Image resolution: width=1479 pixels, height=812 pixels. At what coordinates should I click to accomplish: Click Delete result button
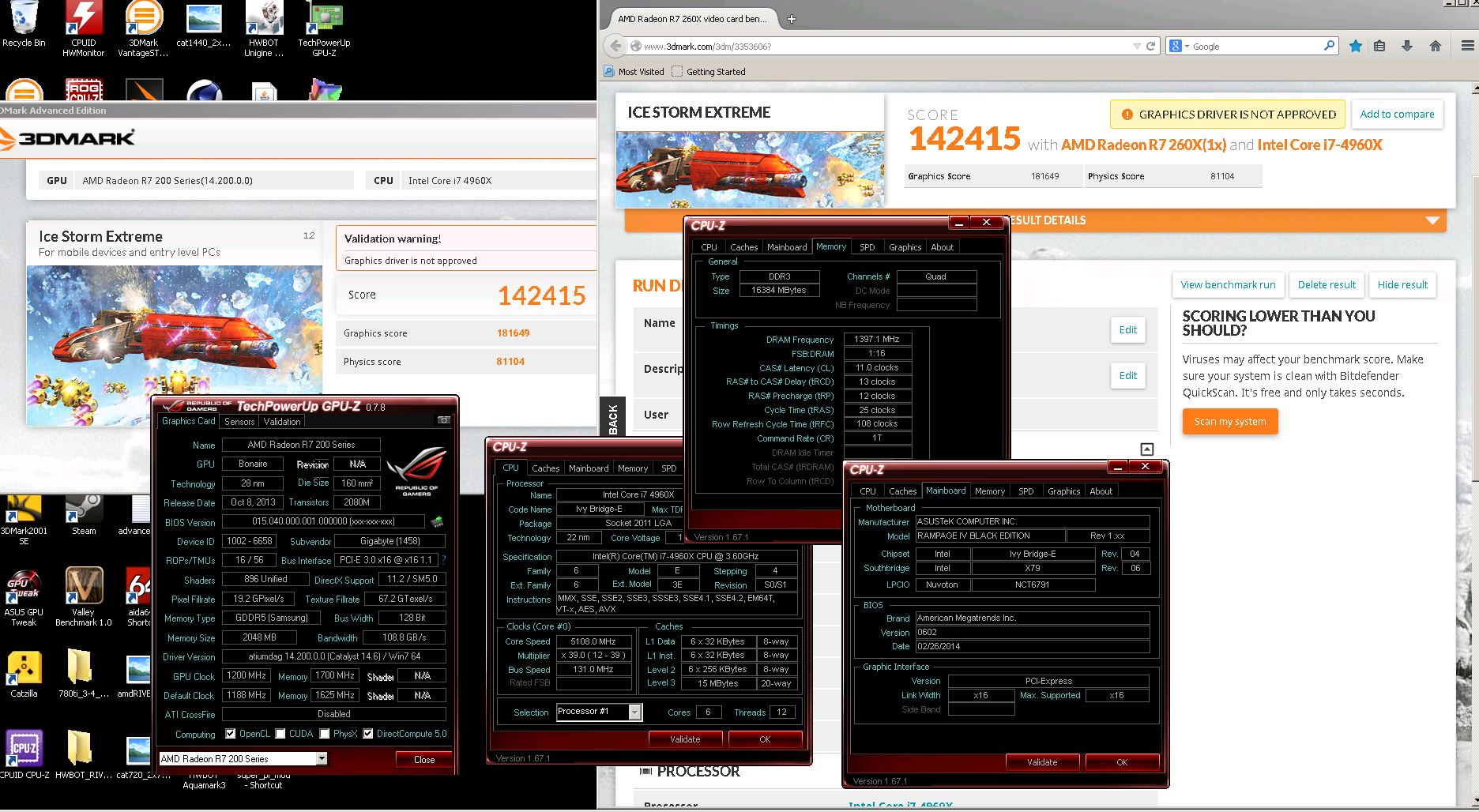(1327, 285)
